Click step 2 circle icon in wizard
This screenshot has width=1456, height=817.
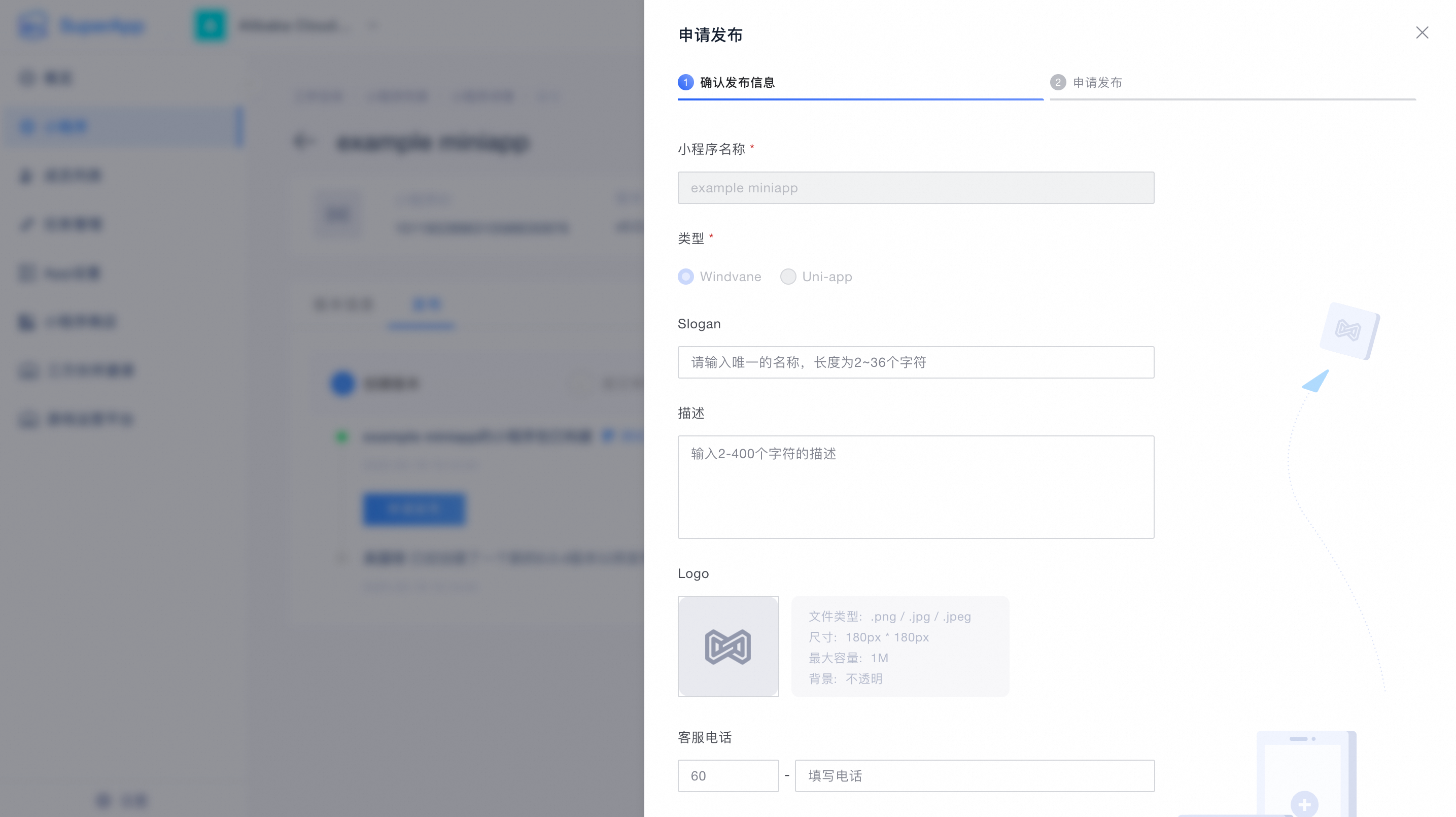(x=1058, y=83)
